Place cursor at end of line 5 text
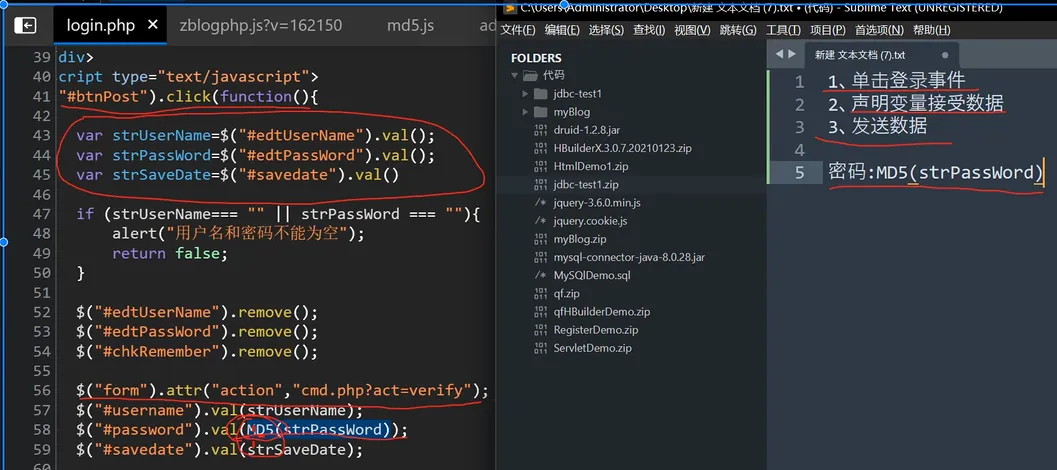The width and height of the screenshot is (1057, 470). click(x=1043, y=173)
